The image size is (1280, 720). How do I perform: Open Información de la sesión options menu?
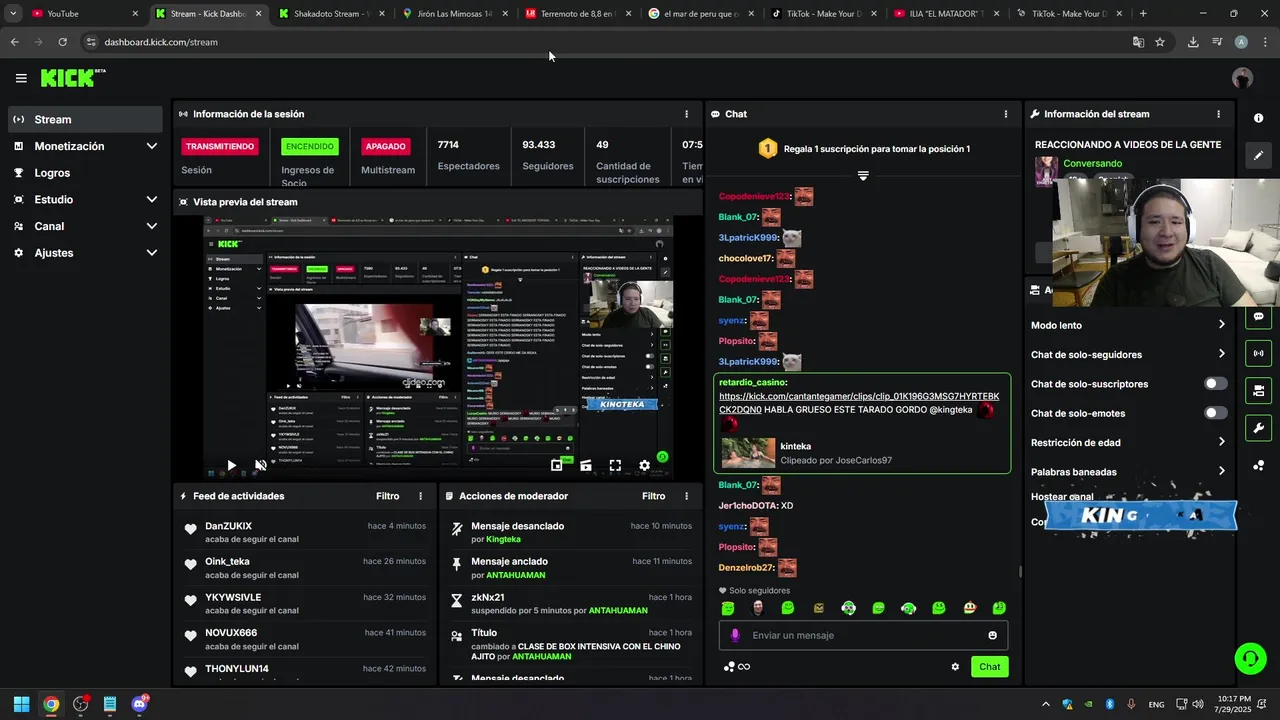(x=686, y=114)
